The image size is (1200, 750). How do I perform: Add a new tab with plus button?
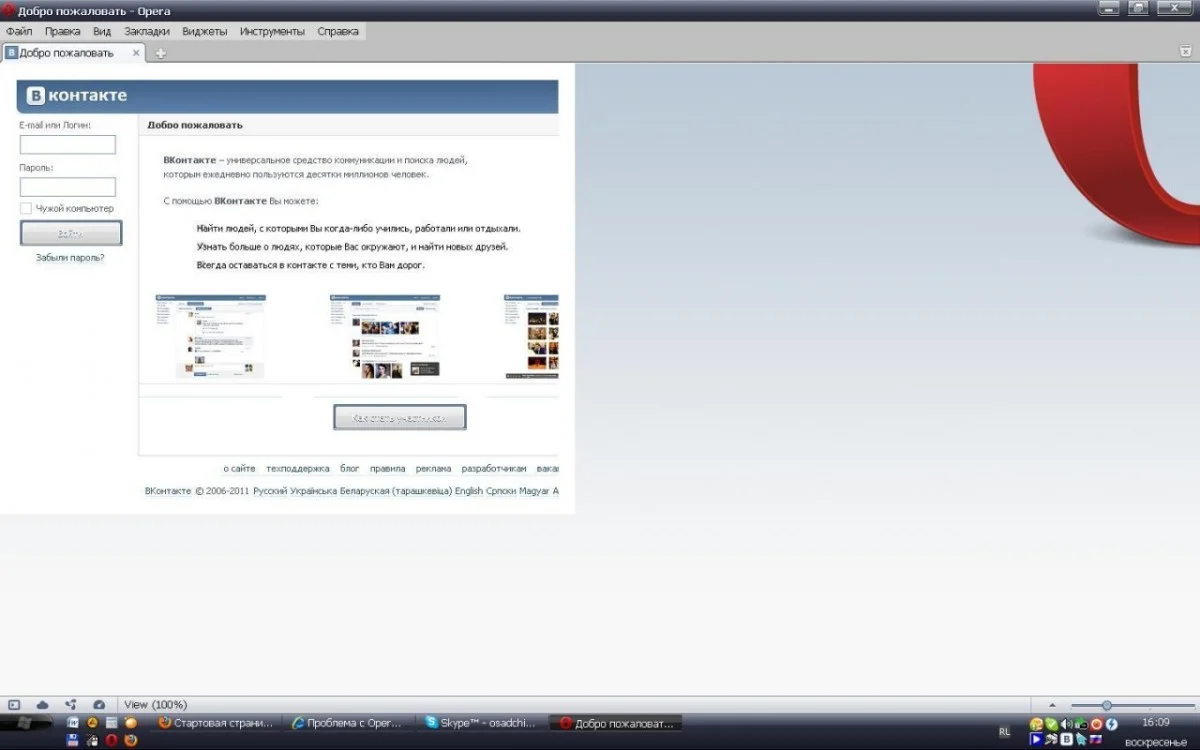coord(160,53)
